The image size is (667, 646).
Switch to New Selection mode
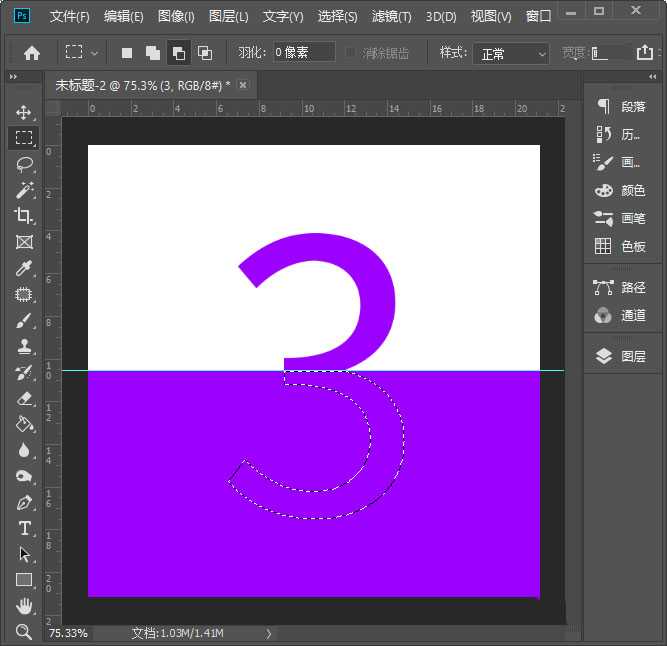pyautogui.click(x=127, y=53)
